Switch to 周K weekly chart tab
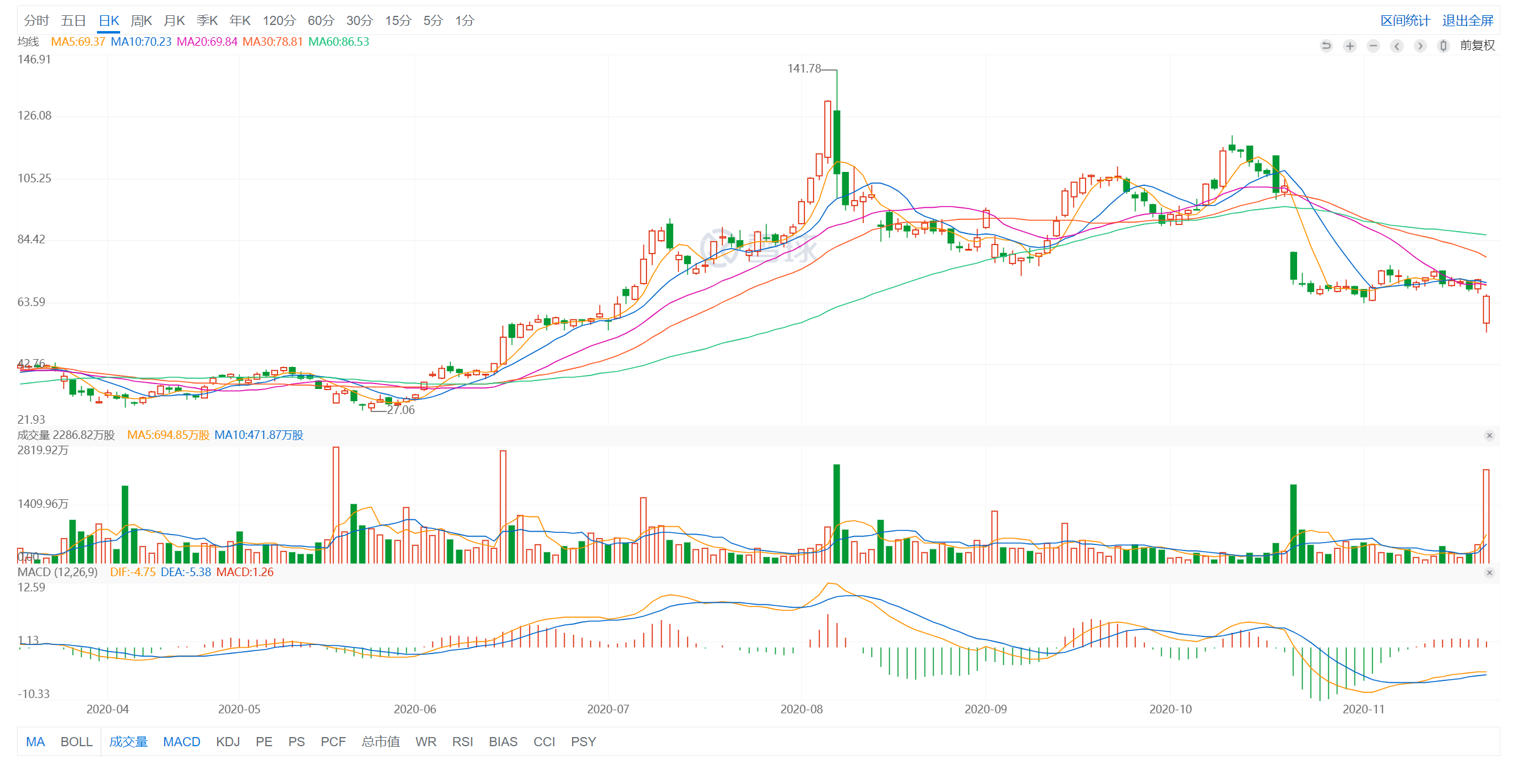The width and height of the screenshot is (1524, 784). pyautogui.click(x=141, y=21)
